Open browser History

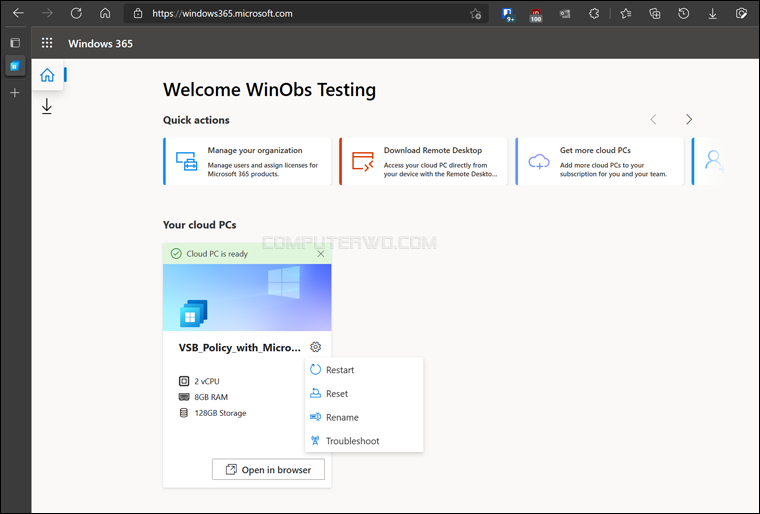(683, 14)
